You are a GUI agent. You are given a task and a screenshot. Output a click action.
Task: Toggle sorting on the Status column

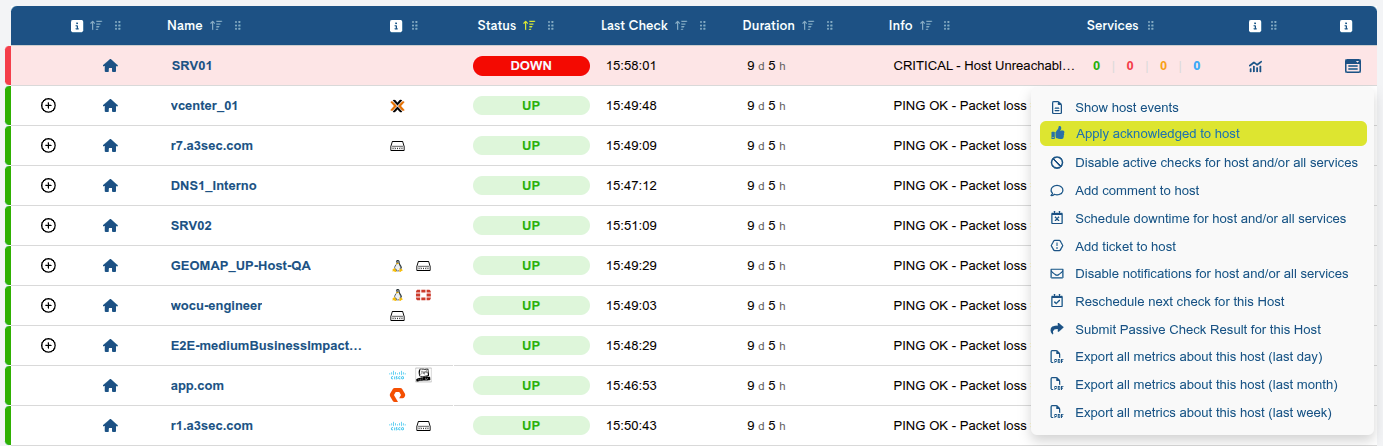pos(529,26)
